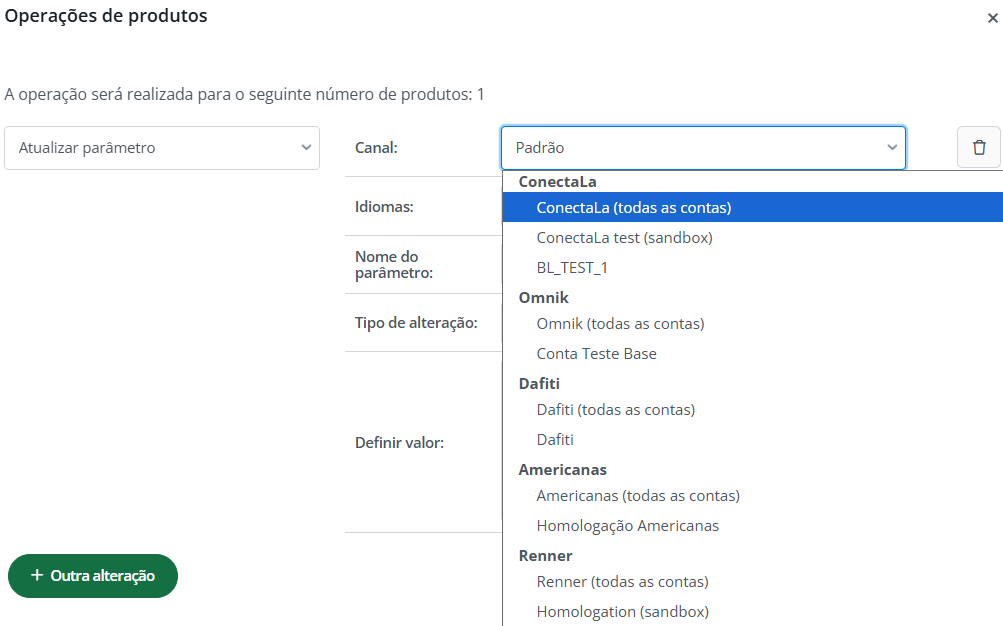Collapse the Canal Padrão dropdown
1003x626 pixels.
pyautogui.click(x=703, y=148)
